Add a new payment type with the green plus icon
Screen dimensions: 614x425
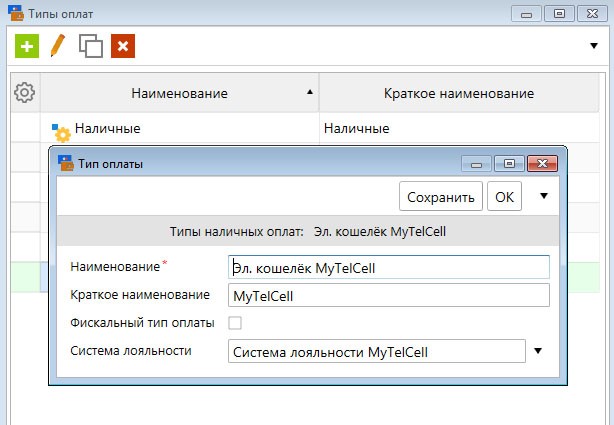click(x=27, y=46)
